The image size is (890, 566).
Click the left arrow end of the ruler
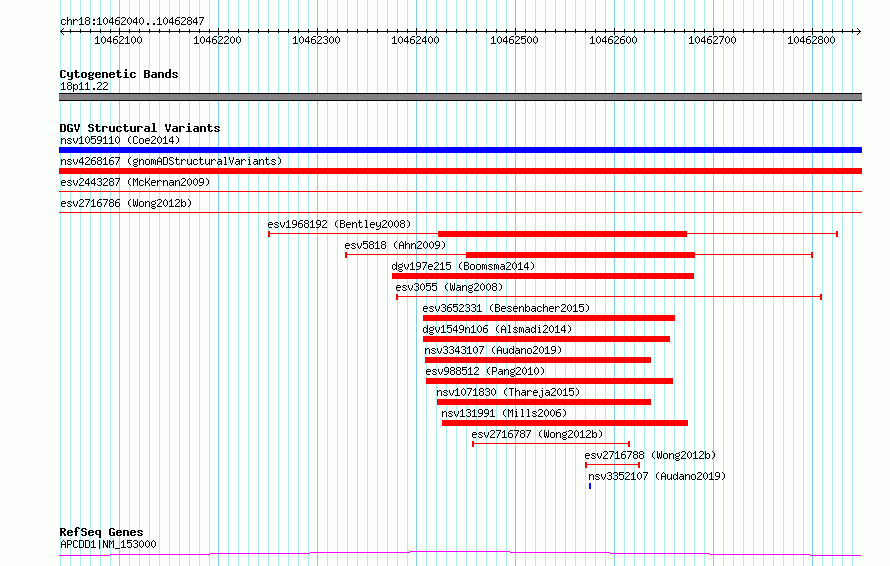(x=62, y=32)
